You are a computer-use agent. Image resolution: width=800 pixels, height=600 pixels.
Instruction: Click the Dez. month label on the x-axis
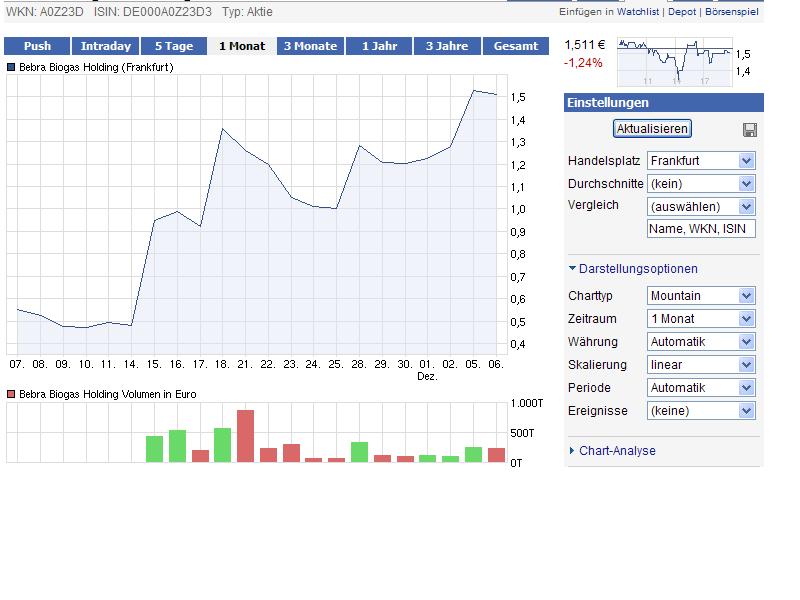[428, 377]
